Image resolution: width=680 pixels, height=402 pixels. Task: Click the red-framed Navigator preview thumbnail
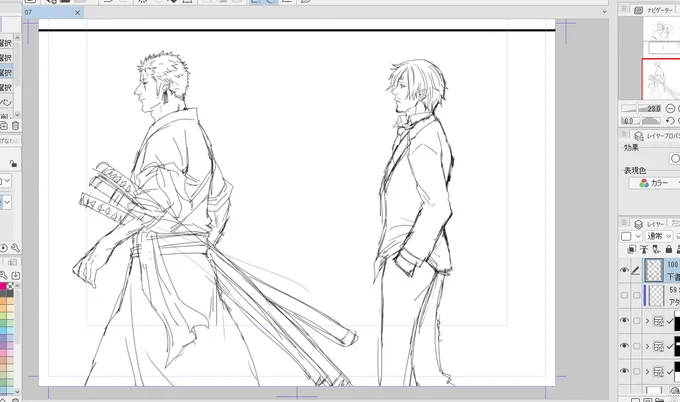[661, 79]
